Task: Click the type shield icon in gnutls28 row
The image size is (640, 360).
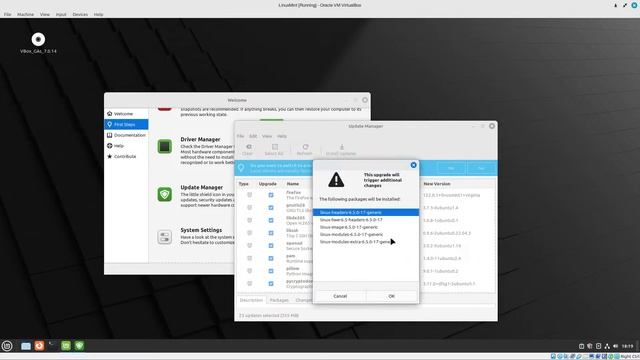Action: 249,208
